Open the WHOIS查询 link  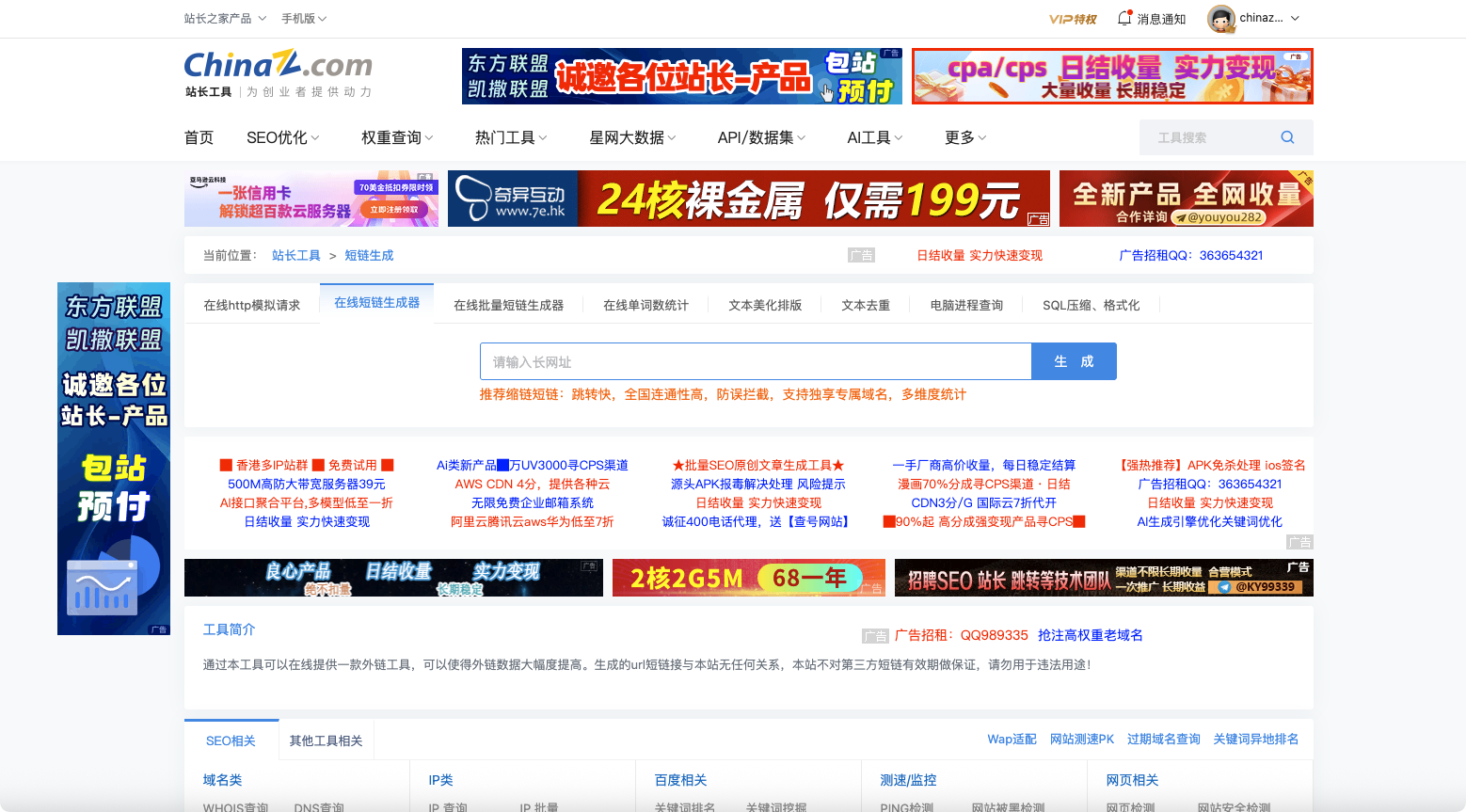coord(234,807)
